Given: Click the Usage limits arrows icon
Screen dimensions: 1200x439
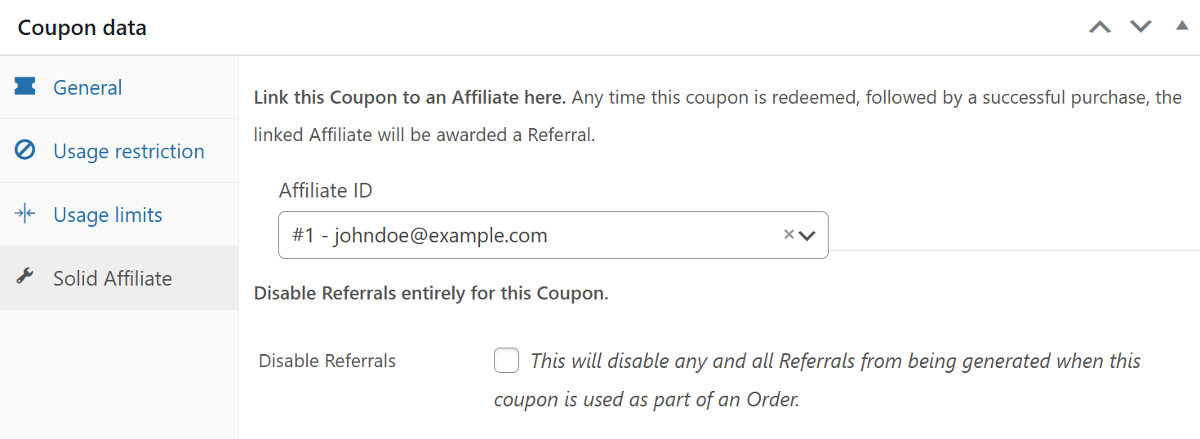Looking at the screenshot, I should click(x=25, y=214).
